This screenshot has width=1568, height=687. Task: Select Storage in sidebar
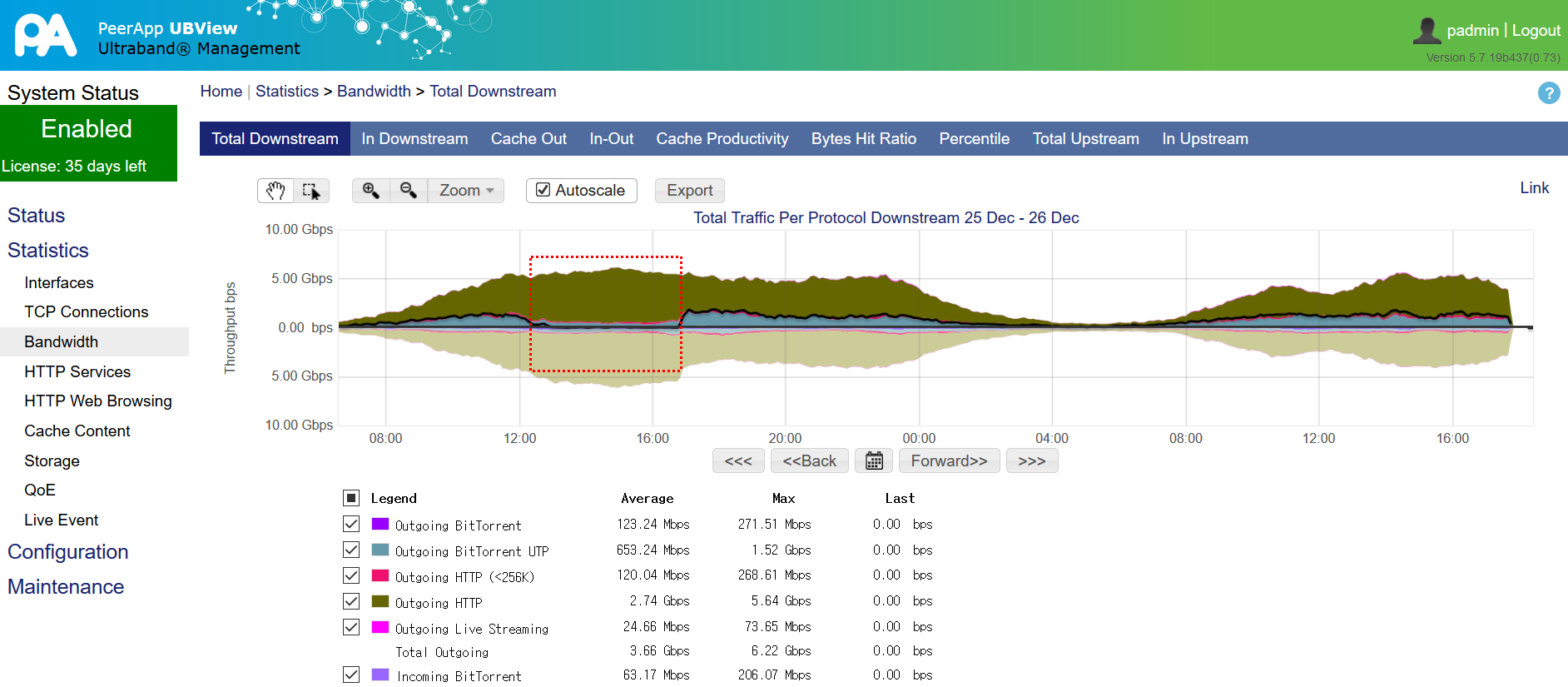(52, 461)
